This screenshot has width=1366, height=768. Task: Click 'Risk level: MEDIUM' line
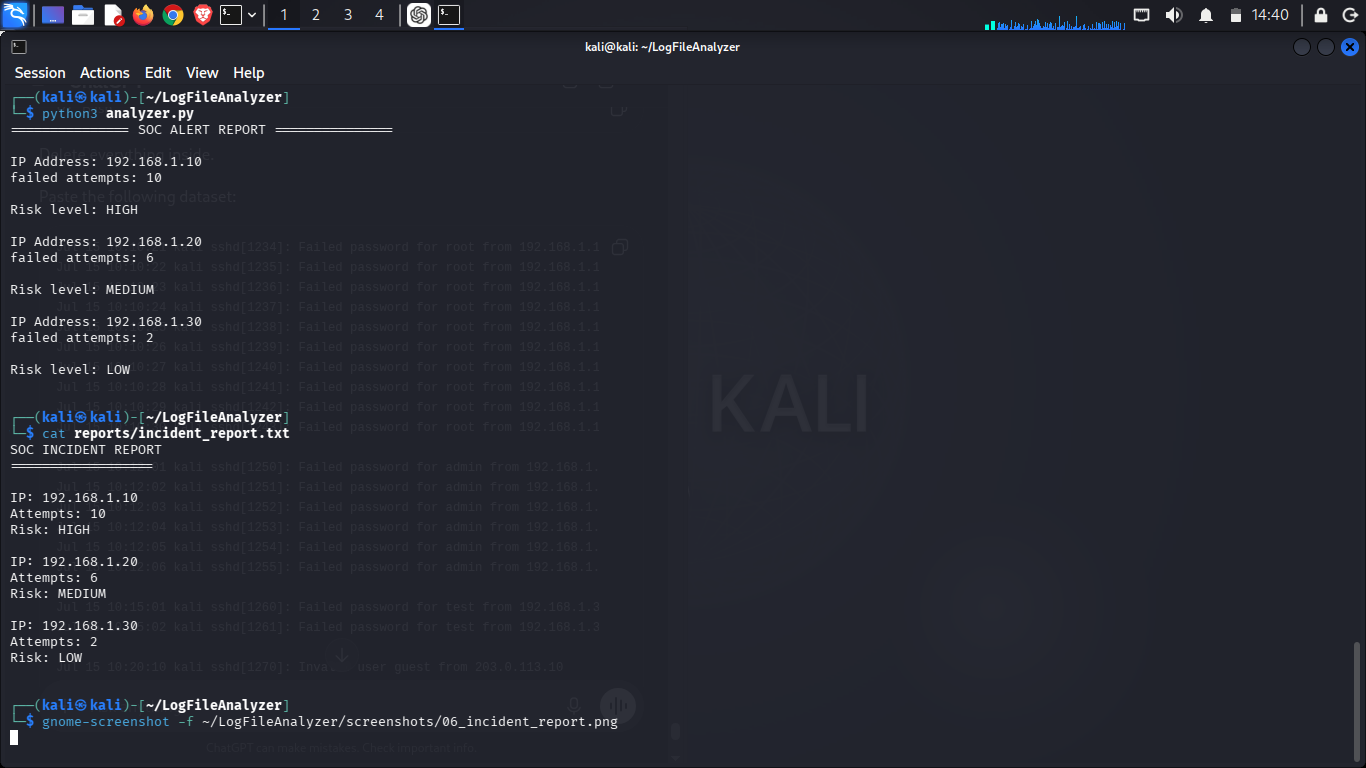(82, 289)
